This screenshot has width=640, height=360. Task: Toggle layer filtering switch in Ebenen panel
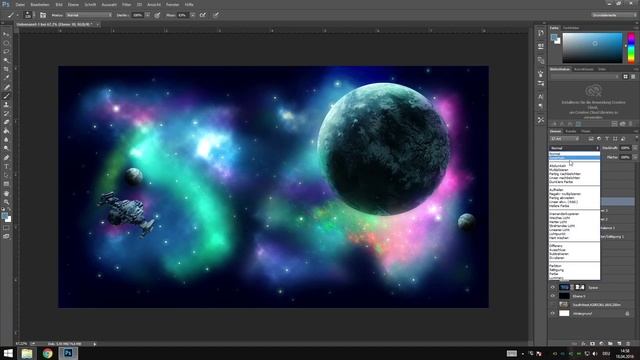click(x=636, y=139)
